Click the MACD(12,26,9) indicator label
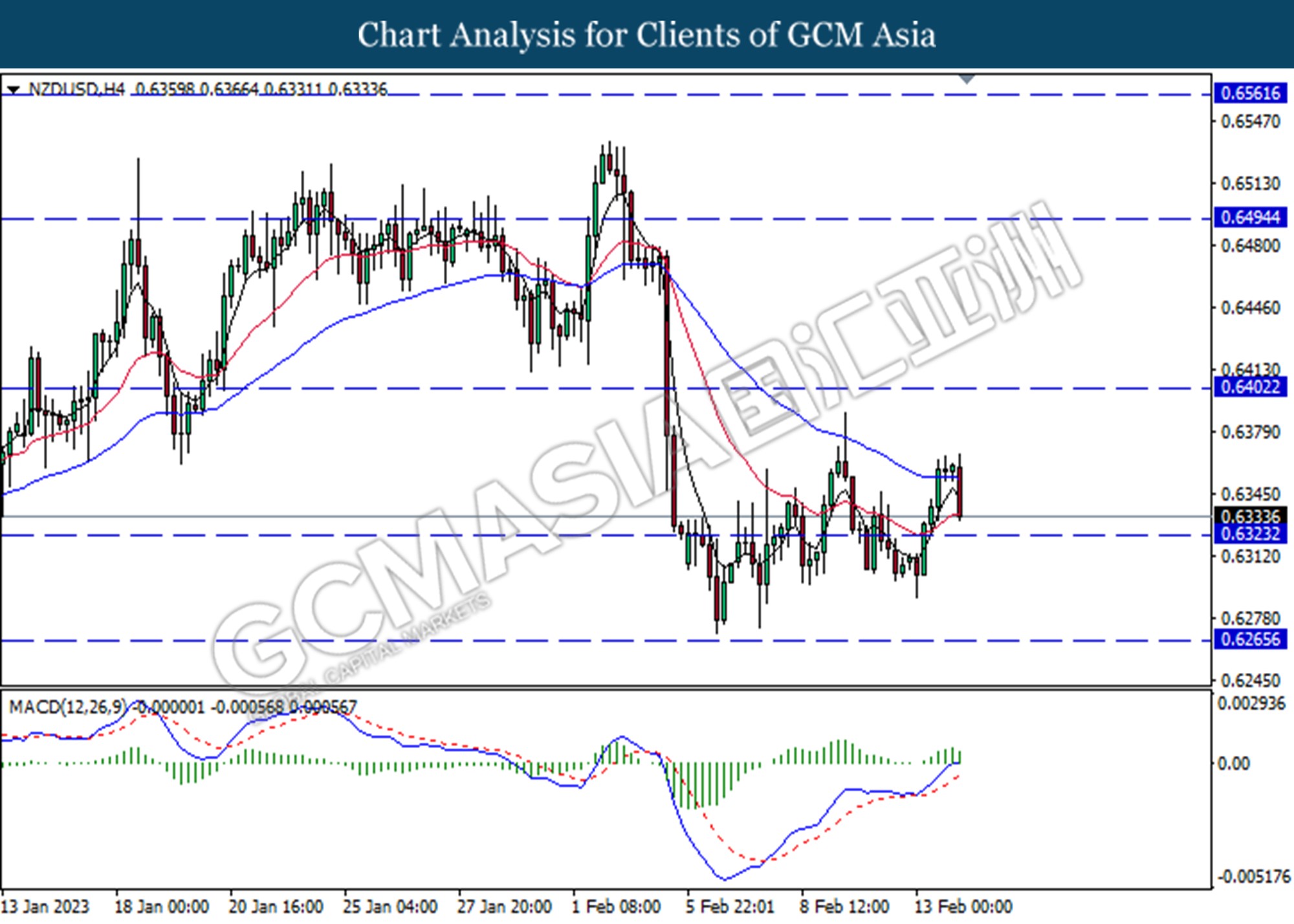The width and height of the screenshot is (1294, 924). pos(68,707)
